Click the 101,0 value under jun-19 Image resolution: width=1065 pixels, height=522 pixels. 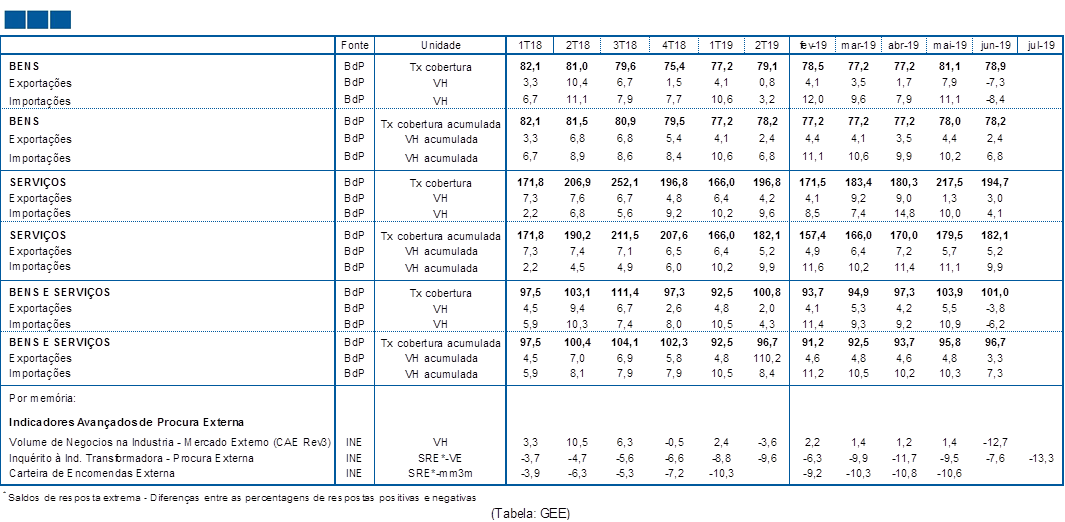pos(996,293)
